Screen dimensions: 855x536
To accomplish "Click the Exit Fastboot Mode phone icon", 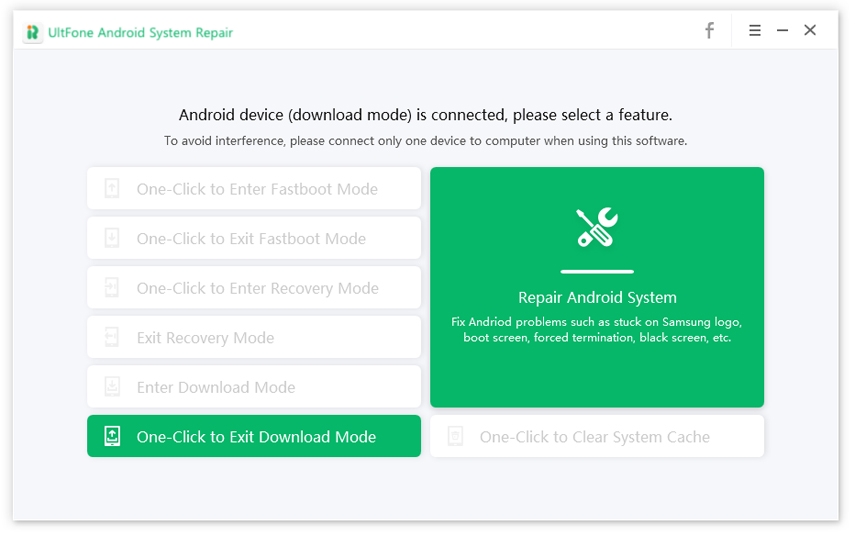I will (113, 238).
